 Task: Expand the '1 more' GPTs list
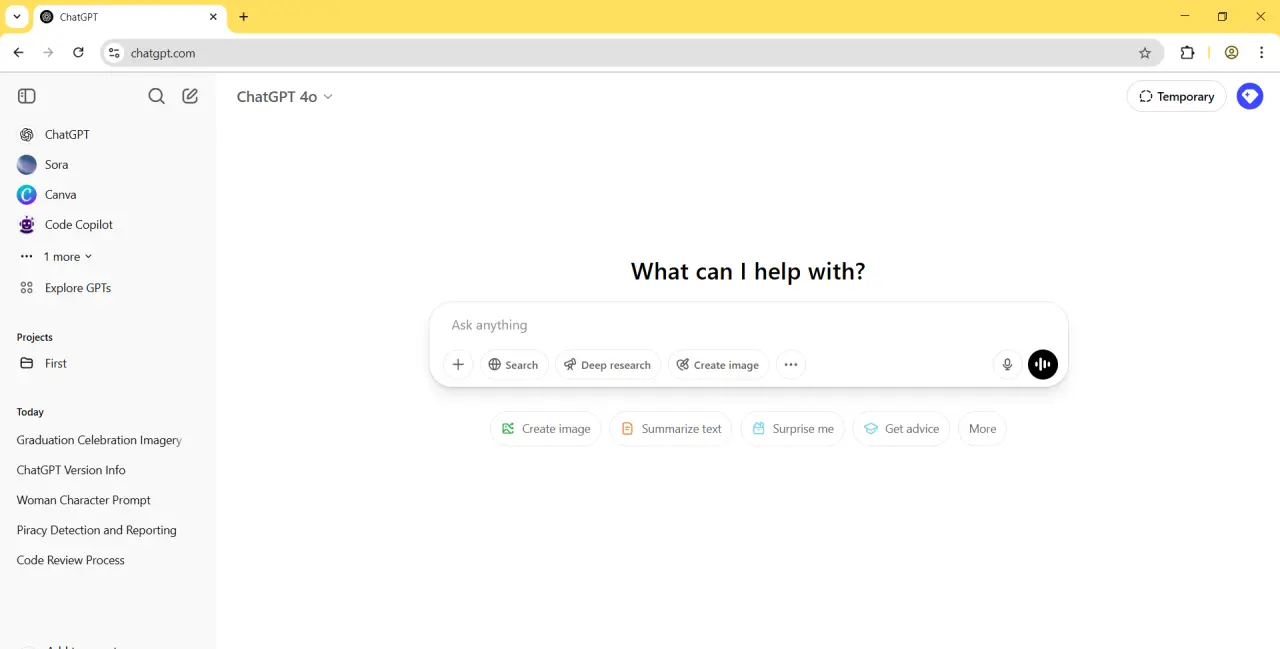57,257
